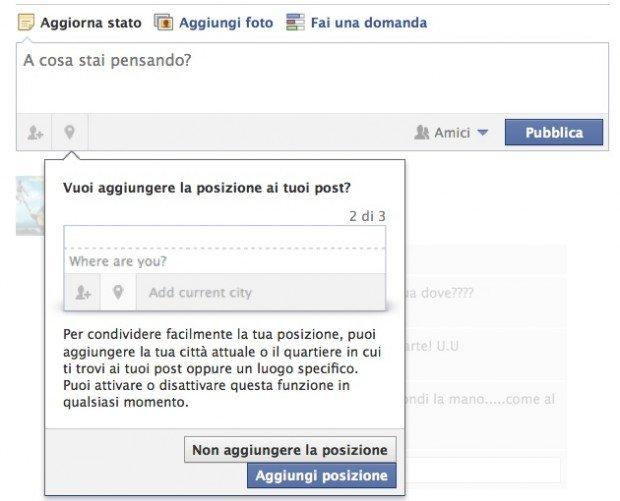Click the Amici friends audience icon

[422, 132]
